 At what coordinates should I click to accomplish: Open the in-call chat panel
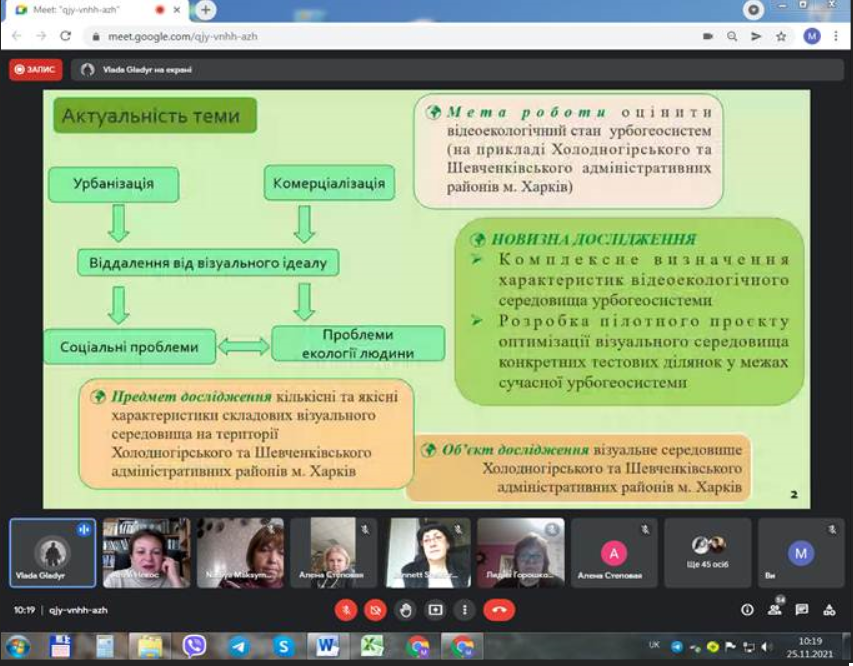[800, 609]
